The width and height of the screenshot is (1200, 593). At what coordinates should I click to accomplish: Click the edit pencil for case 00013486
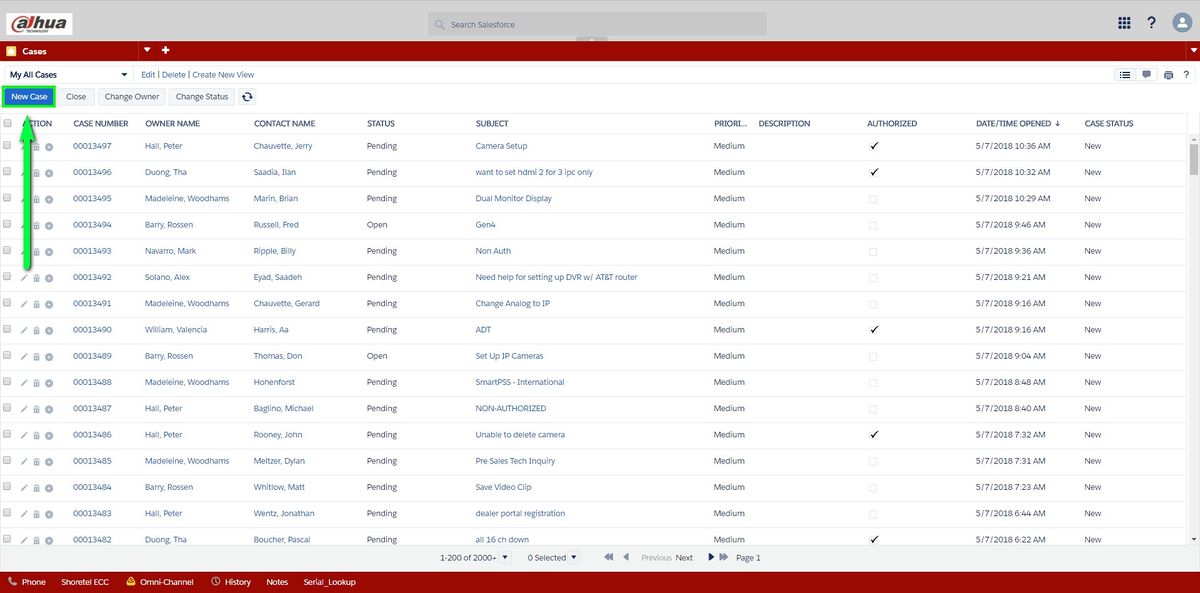tap(24, 435)
